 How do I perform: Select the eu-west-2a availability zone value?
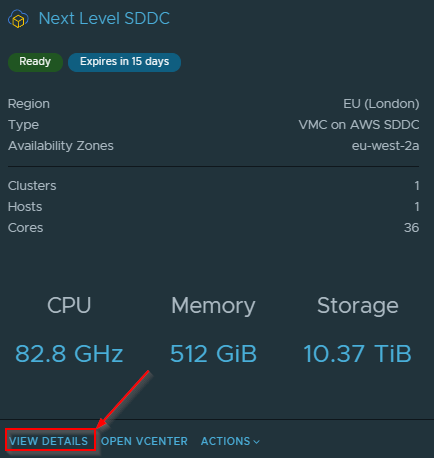tap(385, 146)
